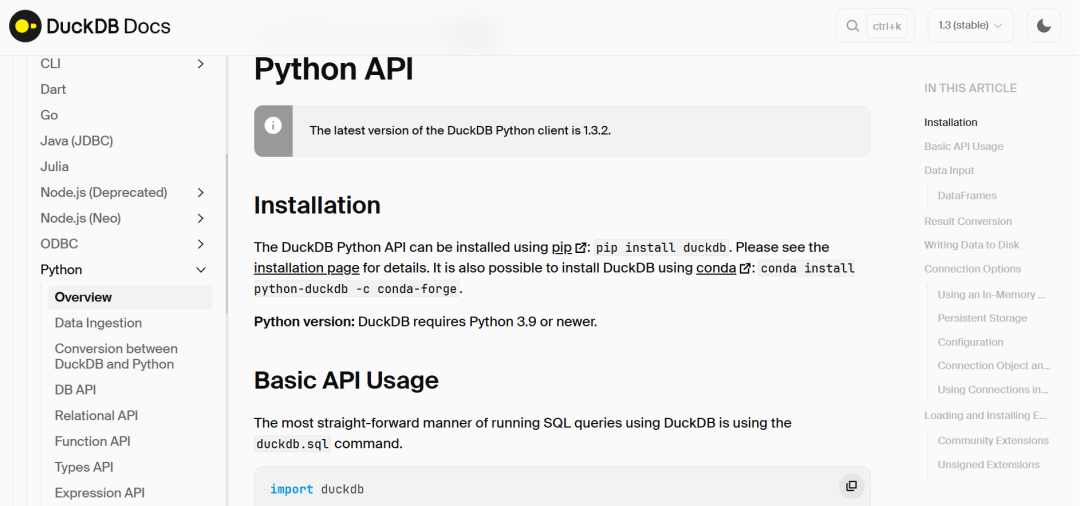The image size is (1080, 506).
Task: Click the pip install duckdb inline code
Action: coord(661,248)
